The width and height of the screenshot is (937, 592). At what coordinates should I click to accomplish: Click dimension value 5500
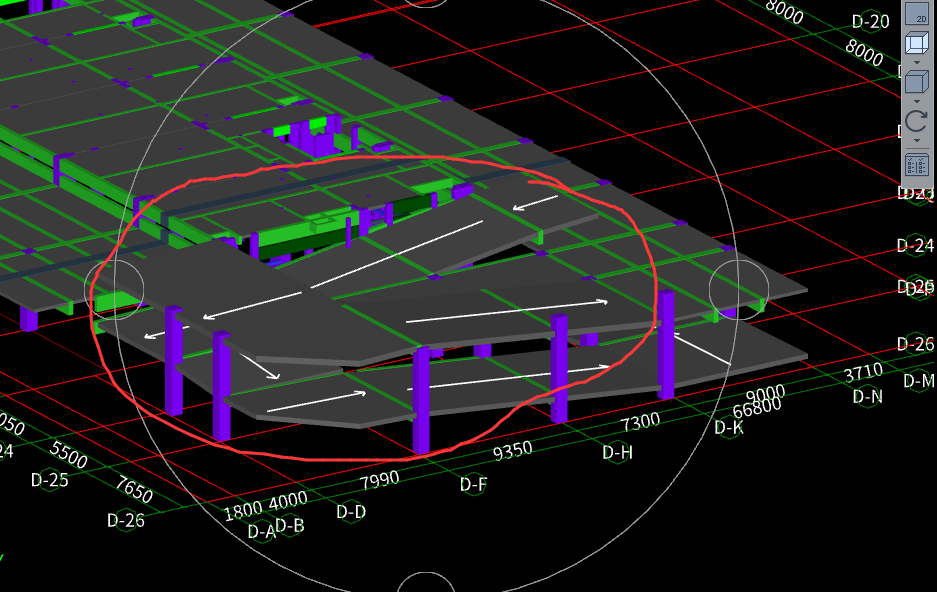click(x=69, y=455)
